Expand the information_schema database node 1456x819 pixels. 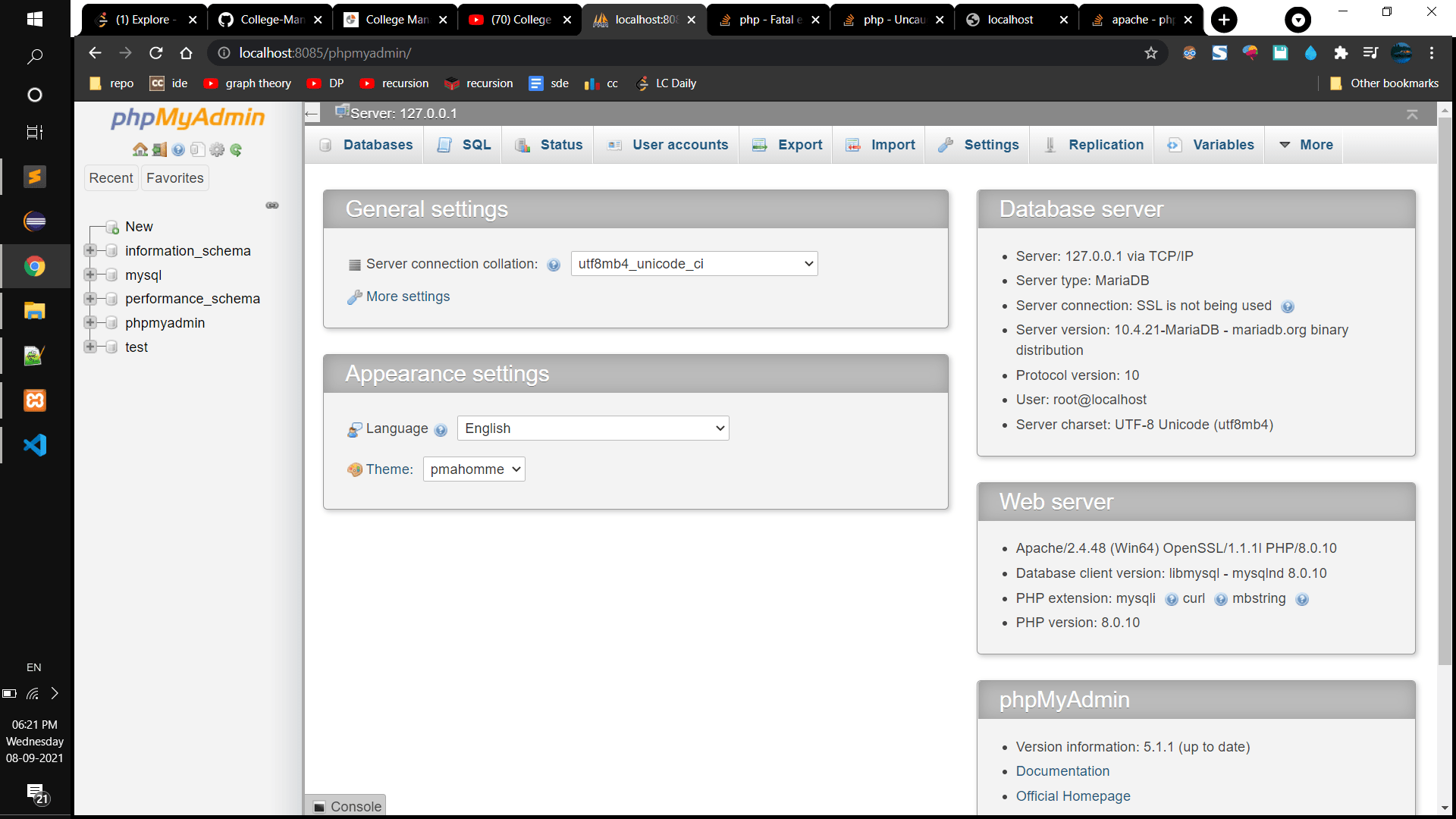pos(90,251)
